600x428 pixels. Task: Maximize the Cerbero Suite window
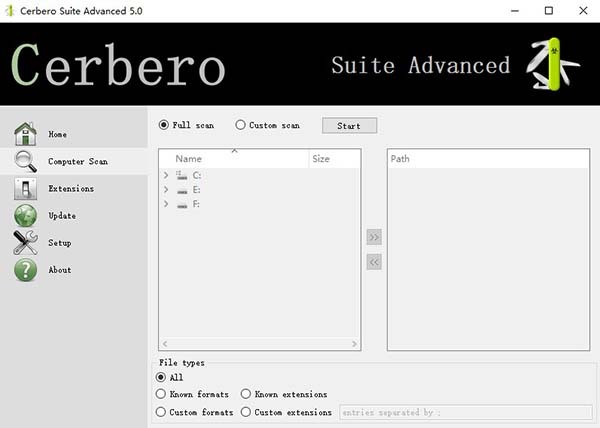(549, 11)
